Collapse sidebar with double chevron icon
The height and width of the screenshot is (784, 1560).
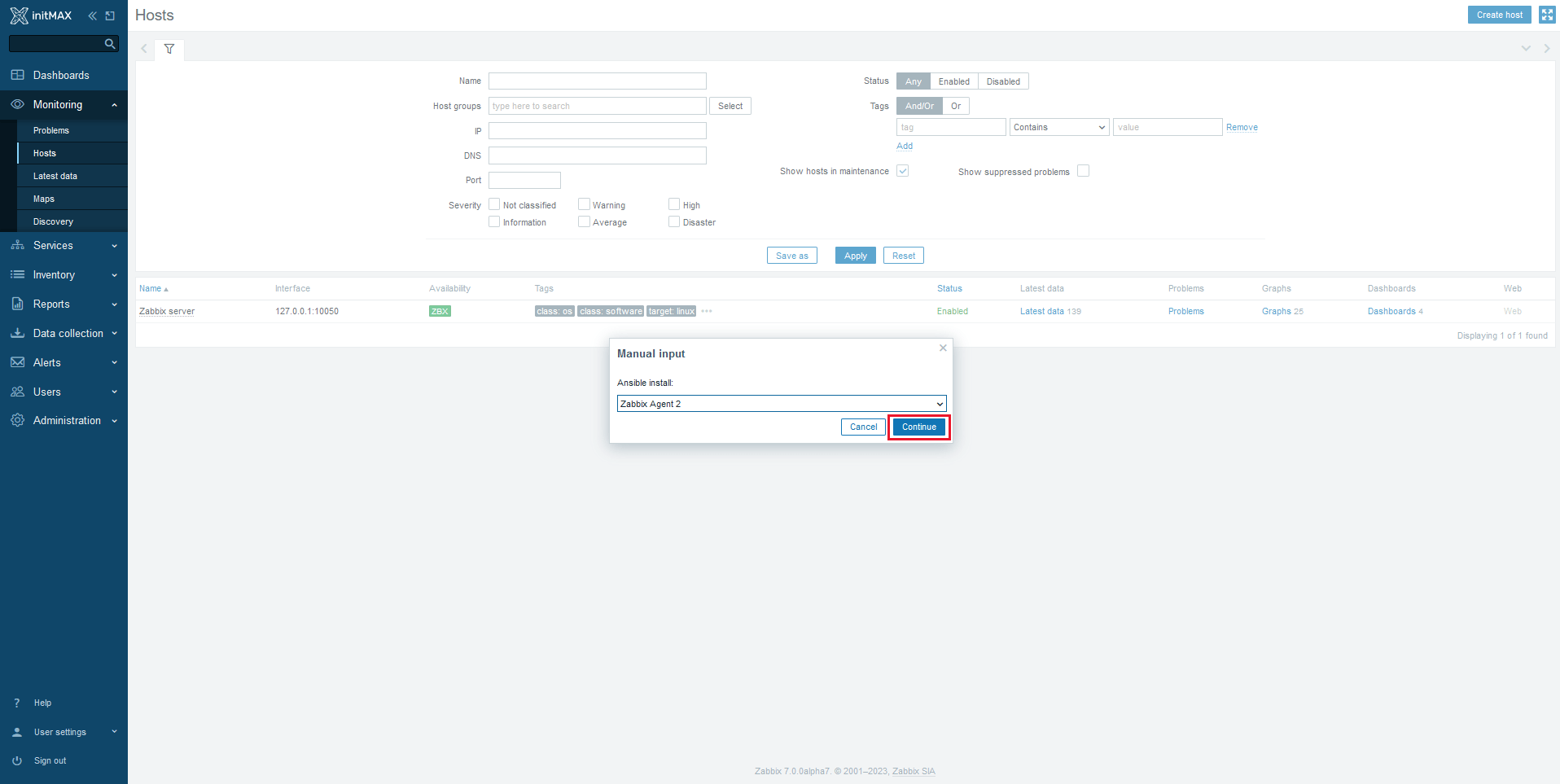(92, 15)
